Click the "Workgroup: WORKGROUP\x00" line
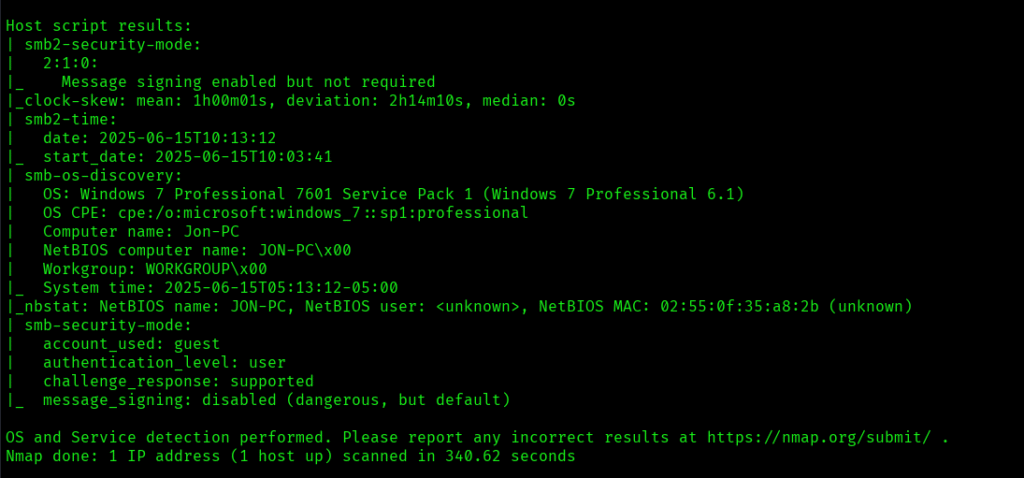 [155, 269]
